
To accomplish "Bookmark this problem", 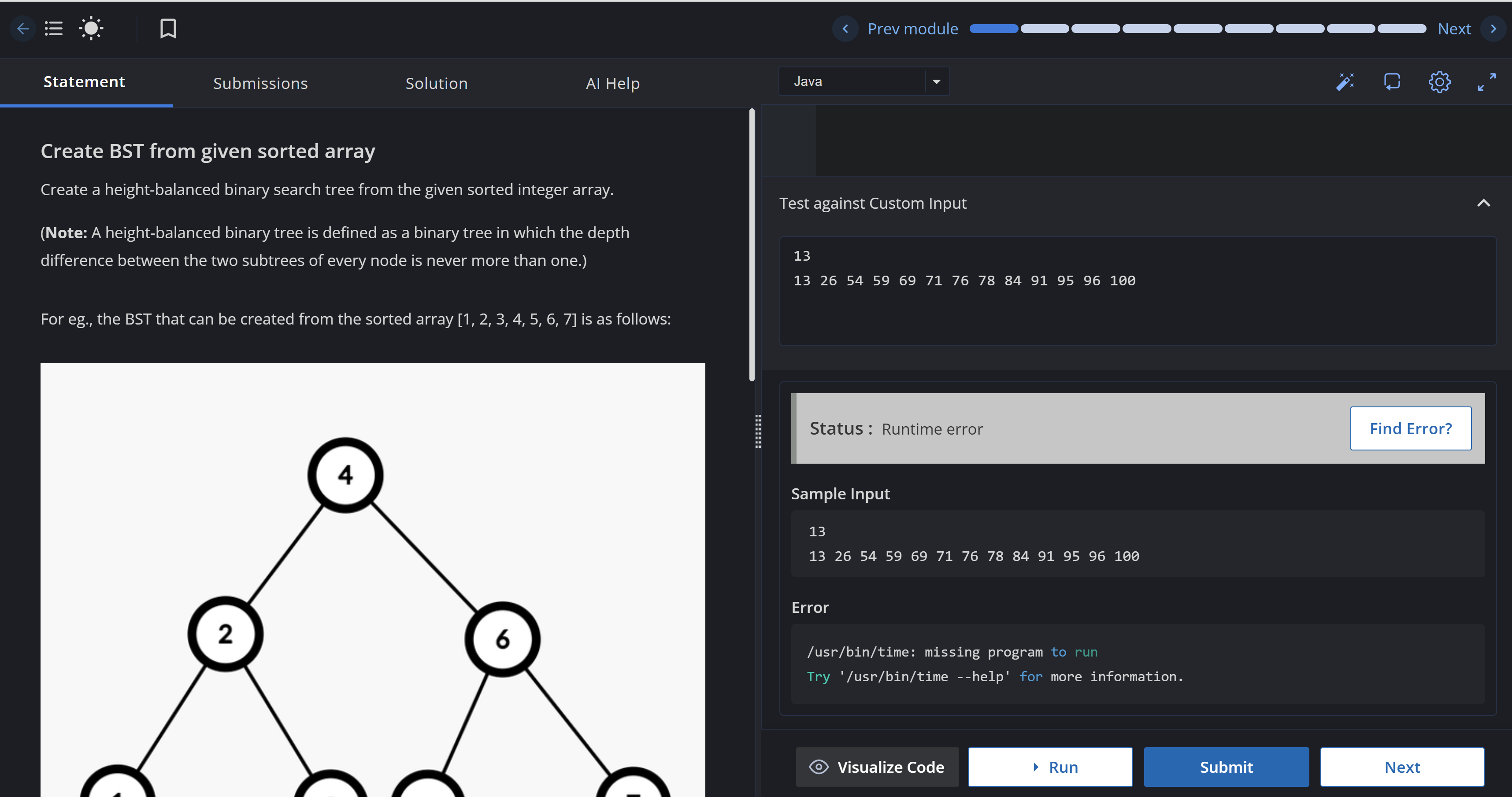I will [168, 29].
